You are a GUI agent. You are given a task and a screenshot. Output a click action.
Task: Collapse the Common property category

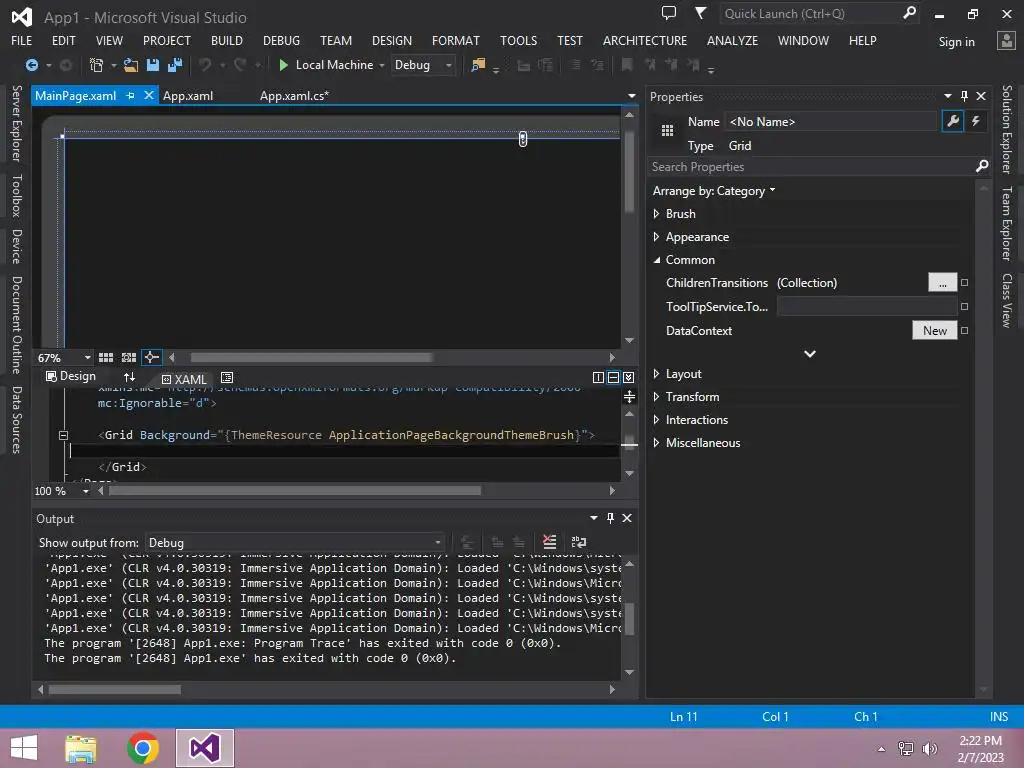[x=657, y=260]
